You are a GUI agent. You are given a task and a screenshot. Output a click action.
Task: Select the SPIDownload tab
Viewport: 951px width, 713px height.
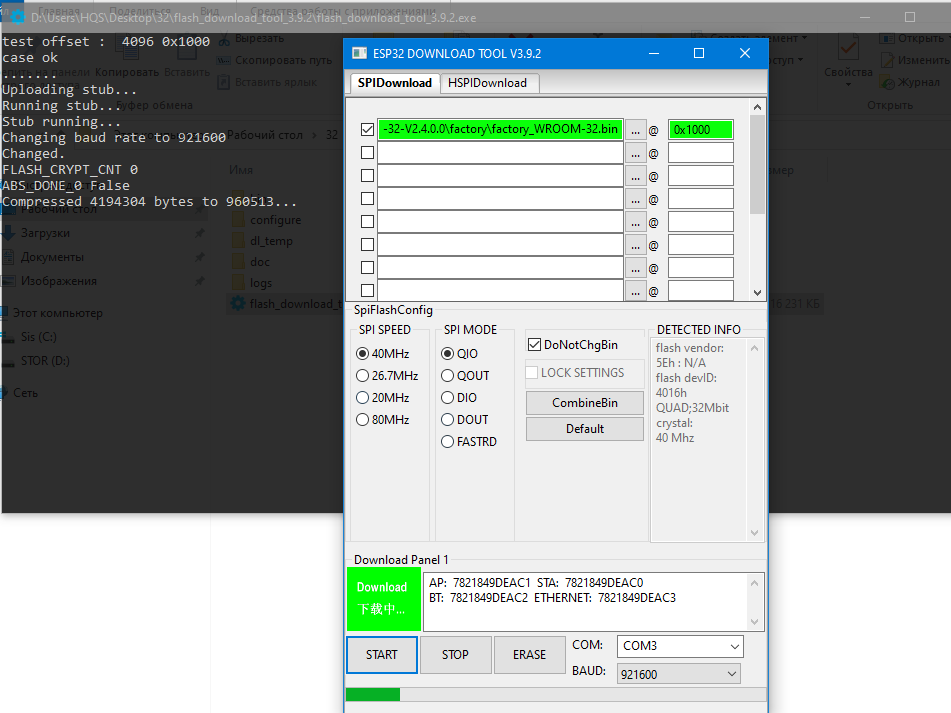point(395,83)
